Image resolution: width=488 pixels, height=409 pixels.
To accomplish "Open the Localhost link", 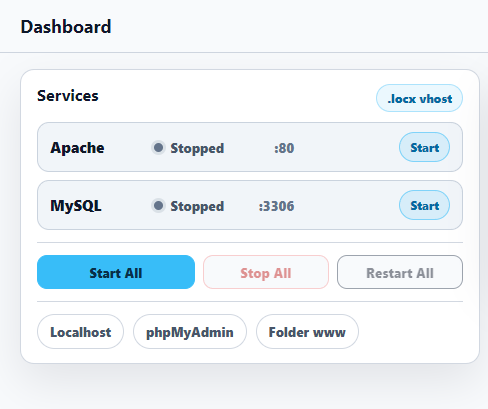I will click(x=80, y=332).
